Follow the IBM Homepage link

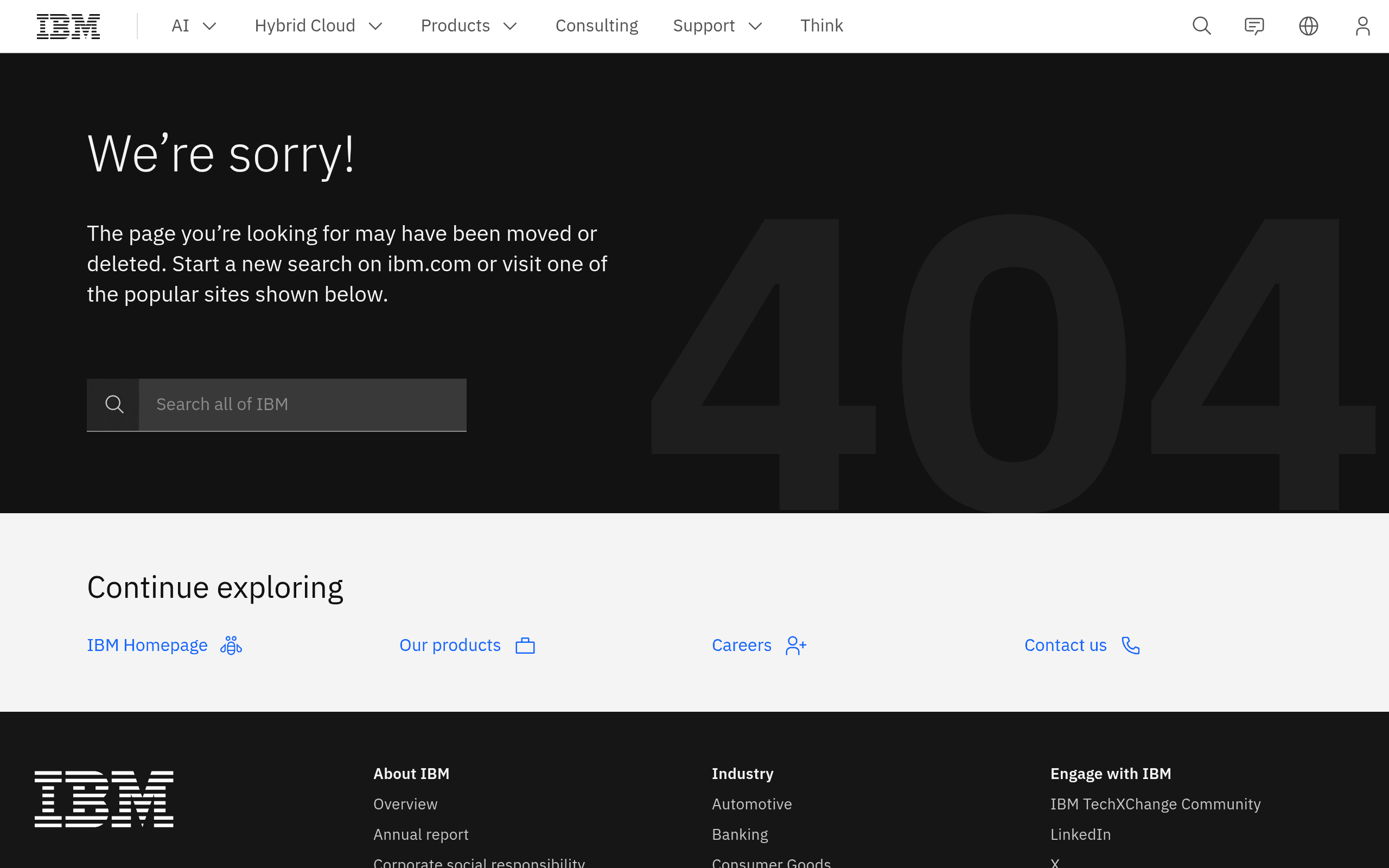coord(147,645)
